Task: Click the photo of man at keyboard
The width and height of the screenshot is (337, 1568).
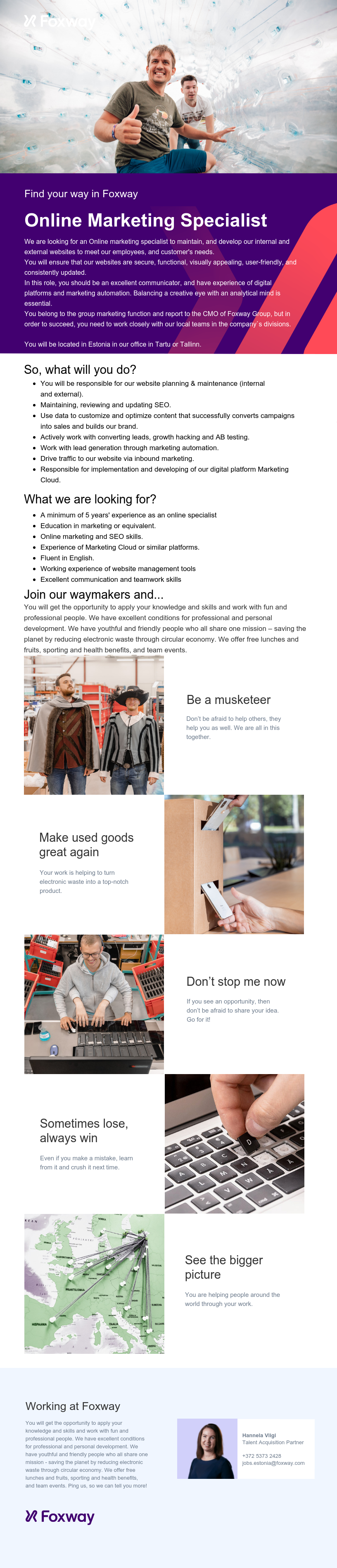Action: (94, 1004)
